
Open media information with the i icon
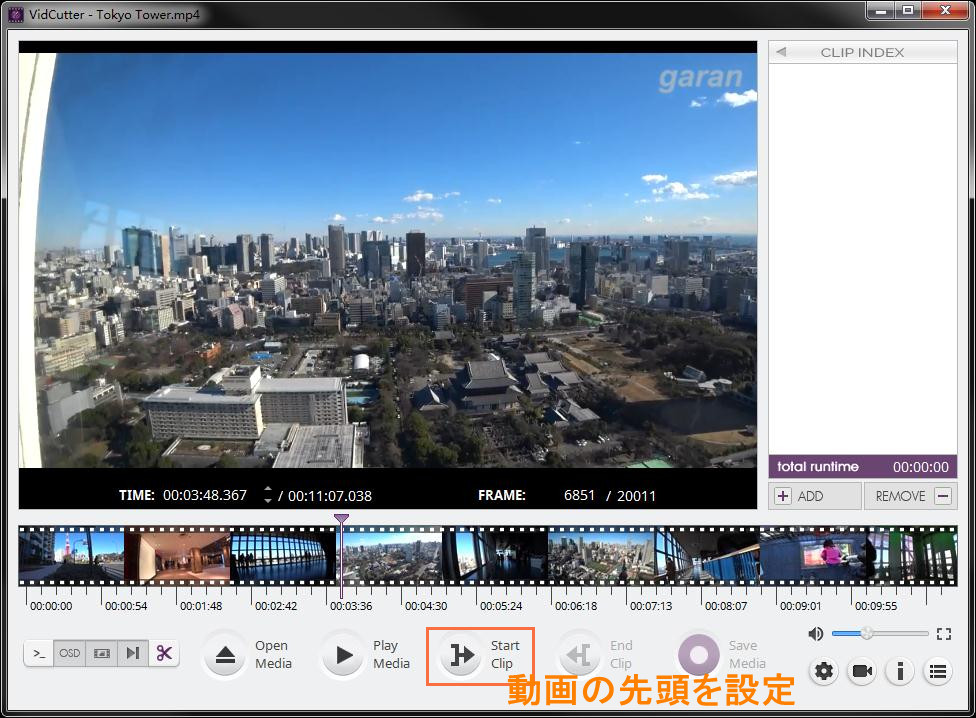pyautogui.click(x=899, y=671)
